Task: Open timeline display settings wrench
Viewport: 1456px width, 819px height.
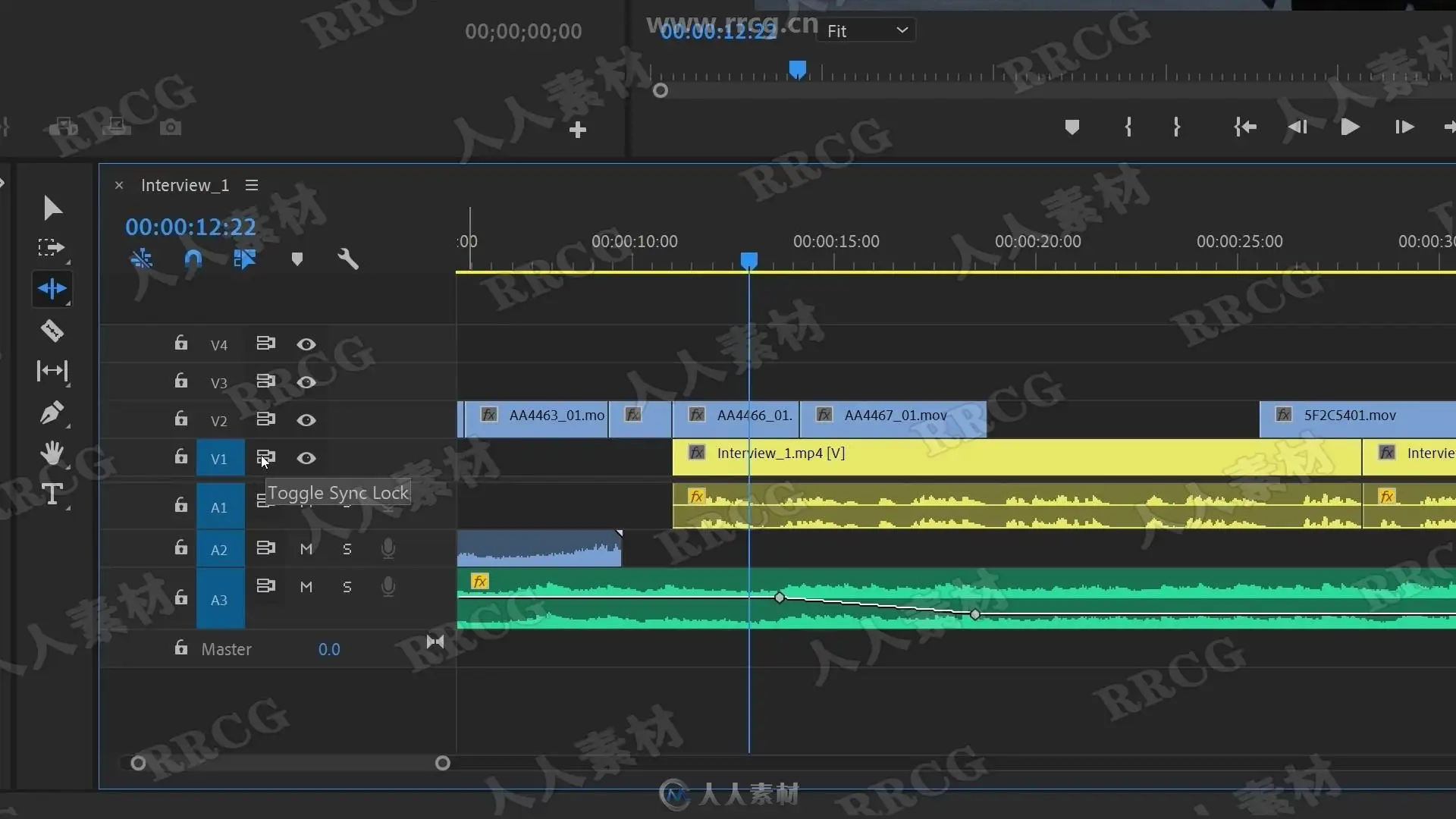Action: tap(347, 259)
